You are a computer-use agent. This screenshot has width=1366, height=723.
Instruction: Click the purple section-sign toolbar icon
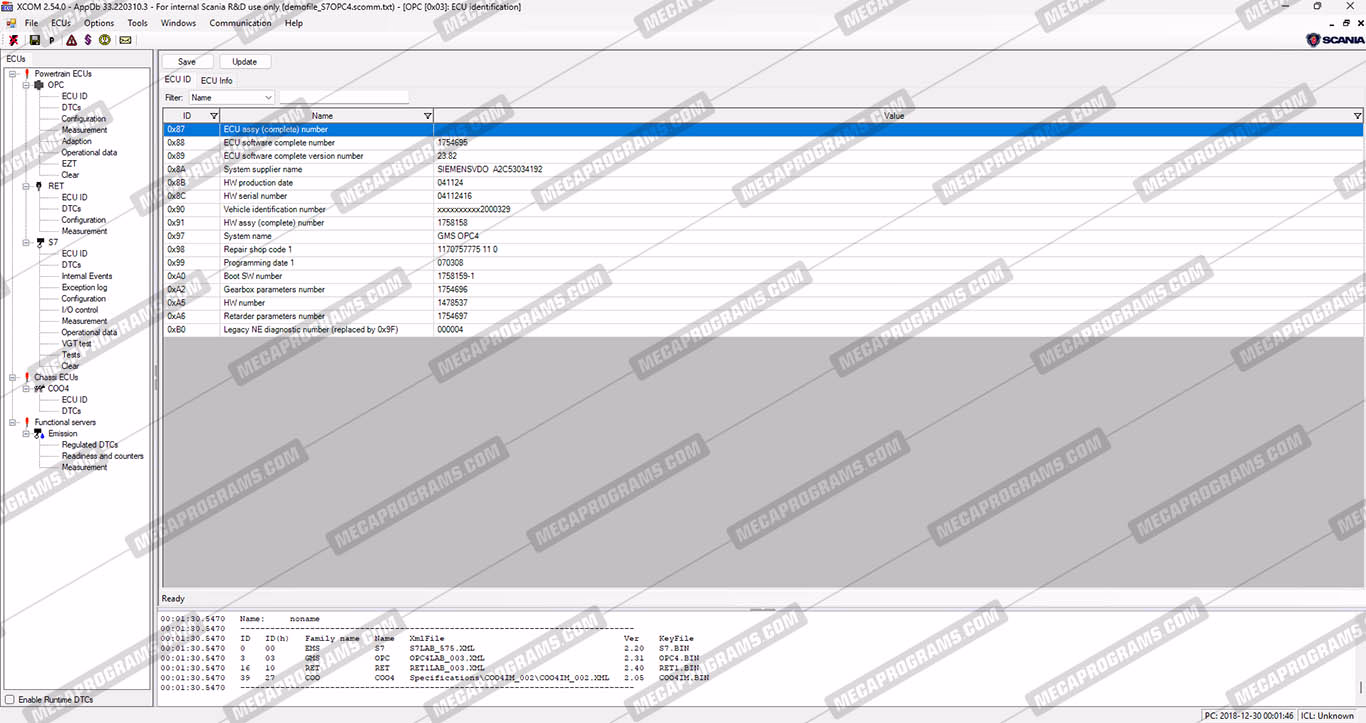(88, 40)
